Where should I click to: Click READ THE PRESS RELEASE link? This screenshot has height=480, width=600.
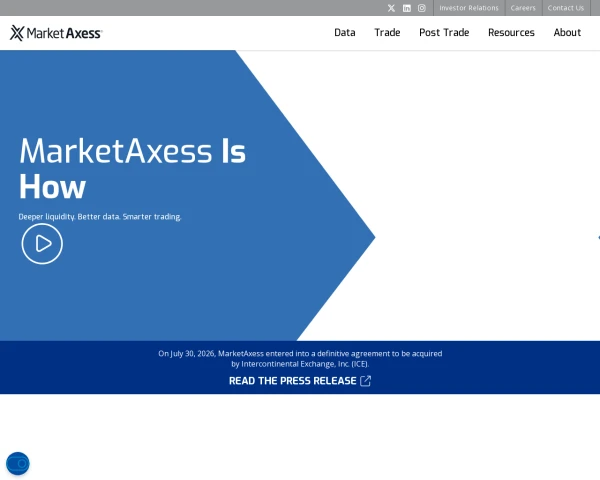coord(292,381)
